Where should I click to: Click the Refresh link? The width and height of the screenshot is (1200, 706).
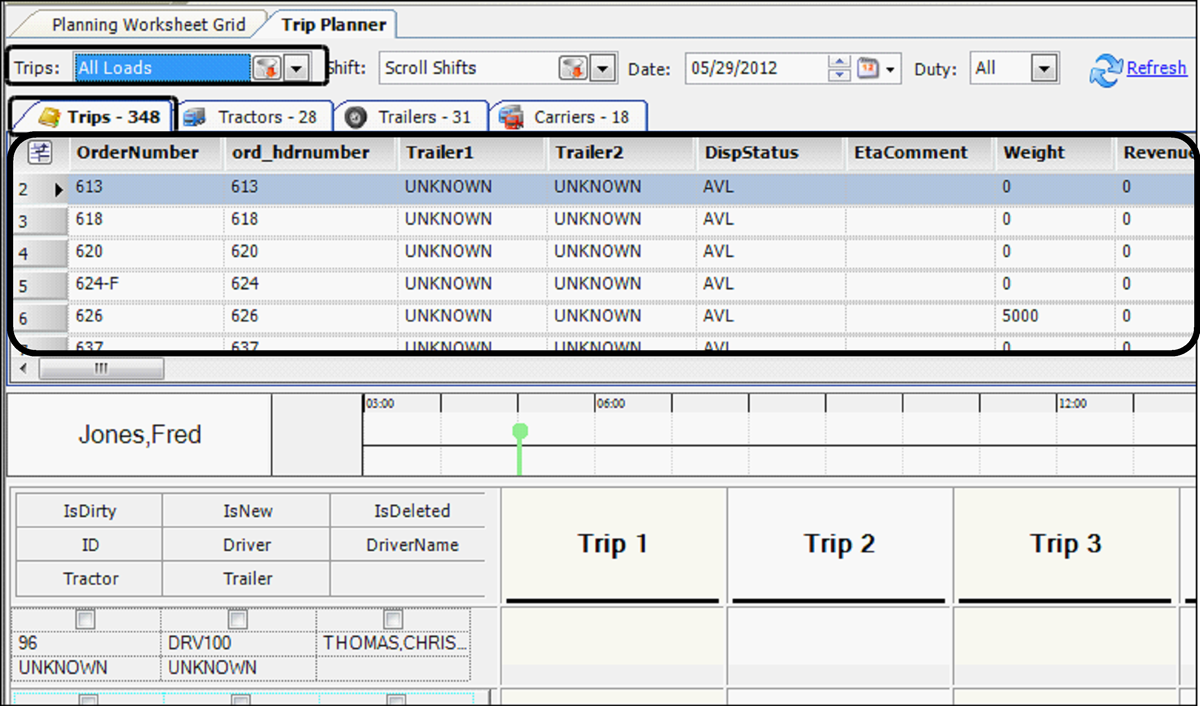point(1157,68)
